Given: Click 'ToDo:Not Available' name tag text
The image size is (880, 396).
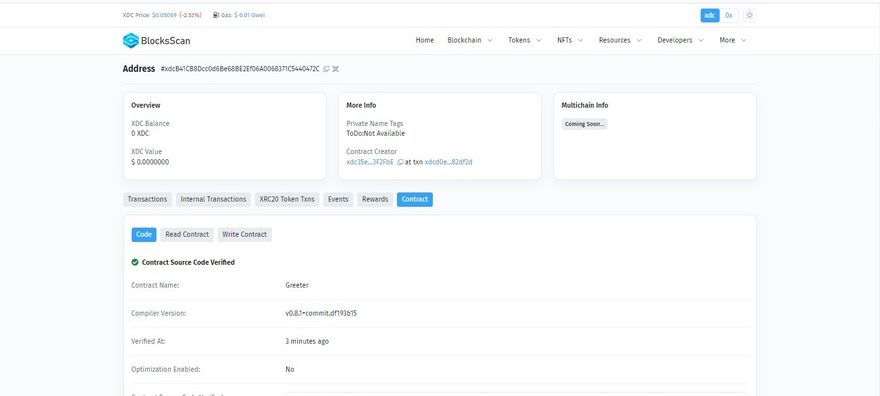Looking at the screenshot, I should pyautogui.click(x=375, y=133).
